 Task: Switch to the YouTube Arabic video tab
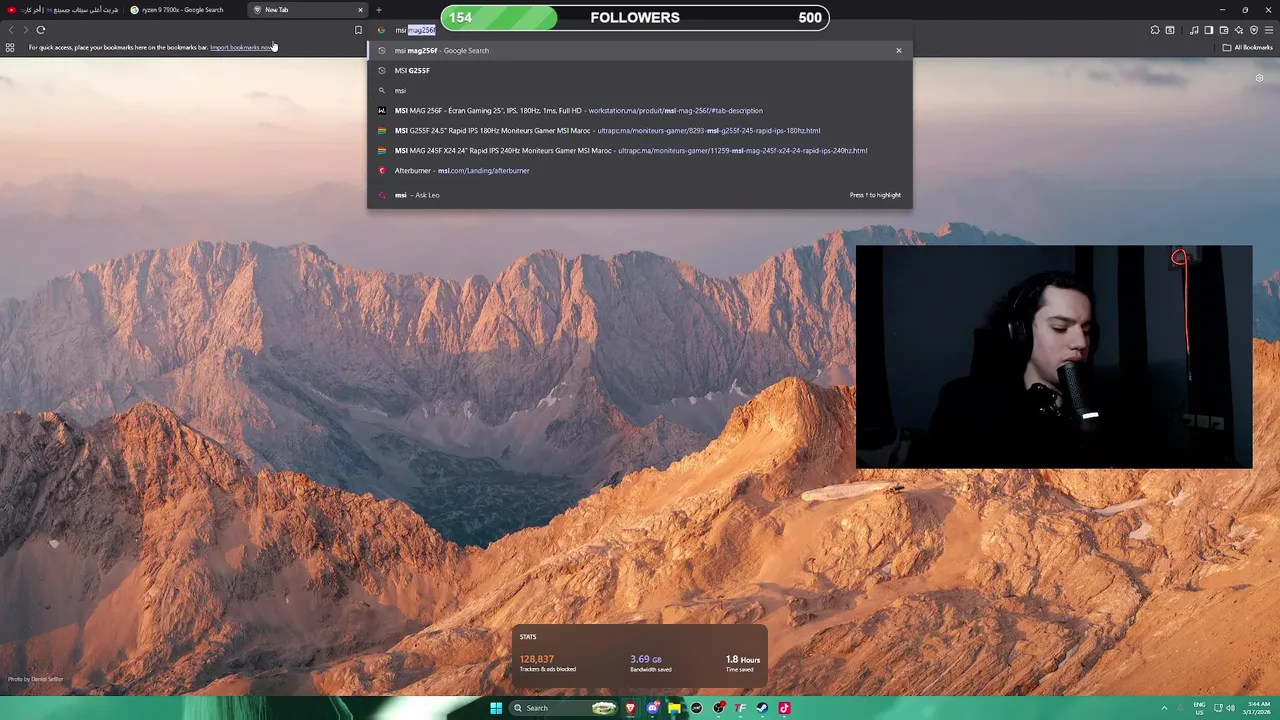click(x=62, y=10)
